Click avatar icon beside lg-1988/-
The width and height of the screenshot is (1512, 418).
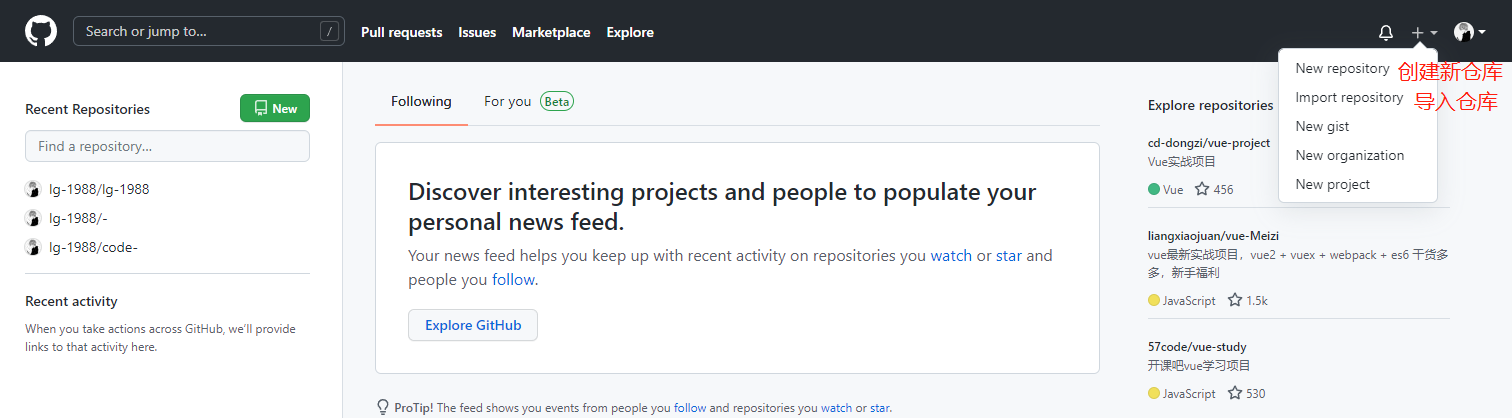33,218
